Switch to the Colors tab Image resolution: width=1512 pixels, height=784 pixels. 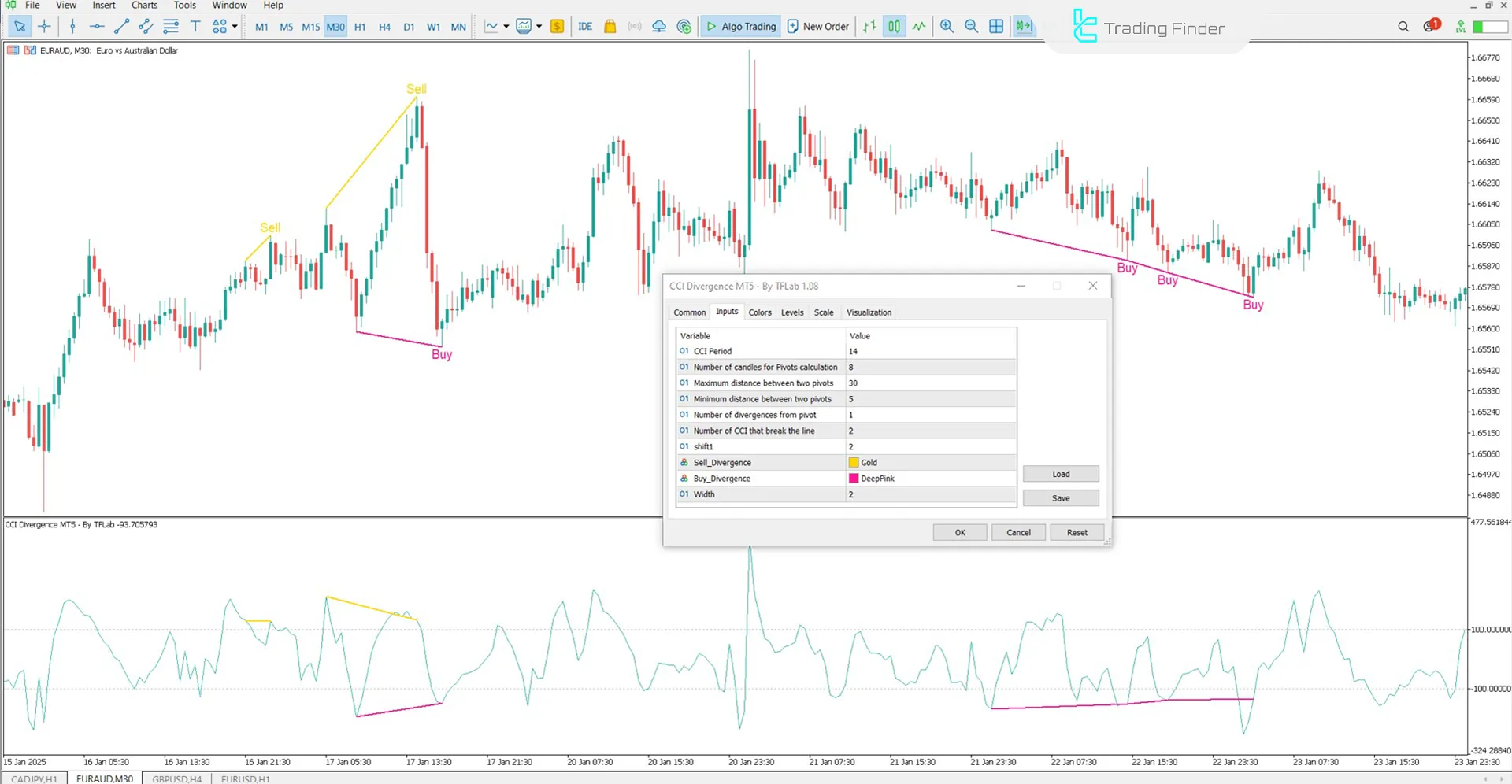[760, 312]
